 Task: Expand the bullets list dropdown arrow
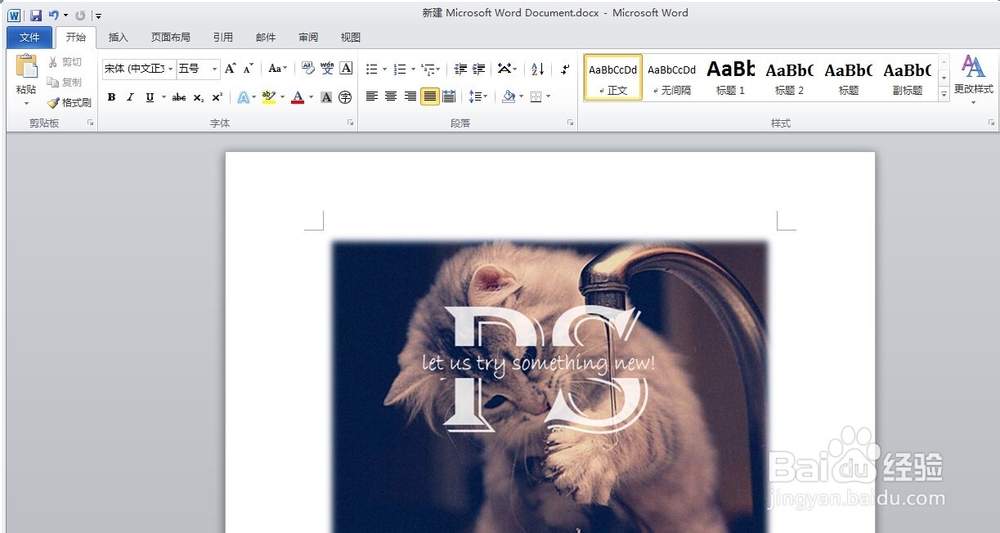pyautogui.click(x=385, y=69)
